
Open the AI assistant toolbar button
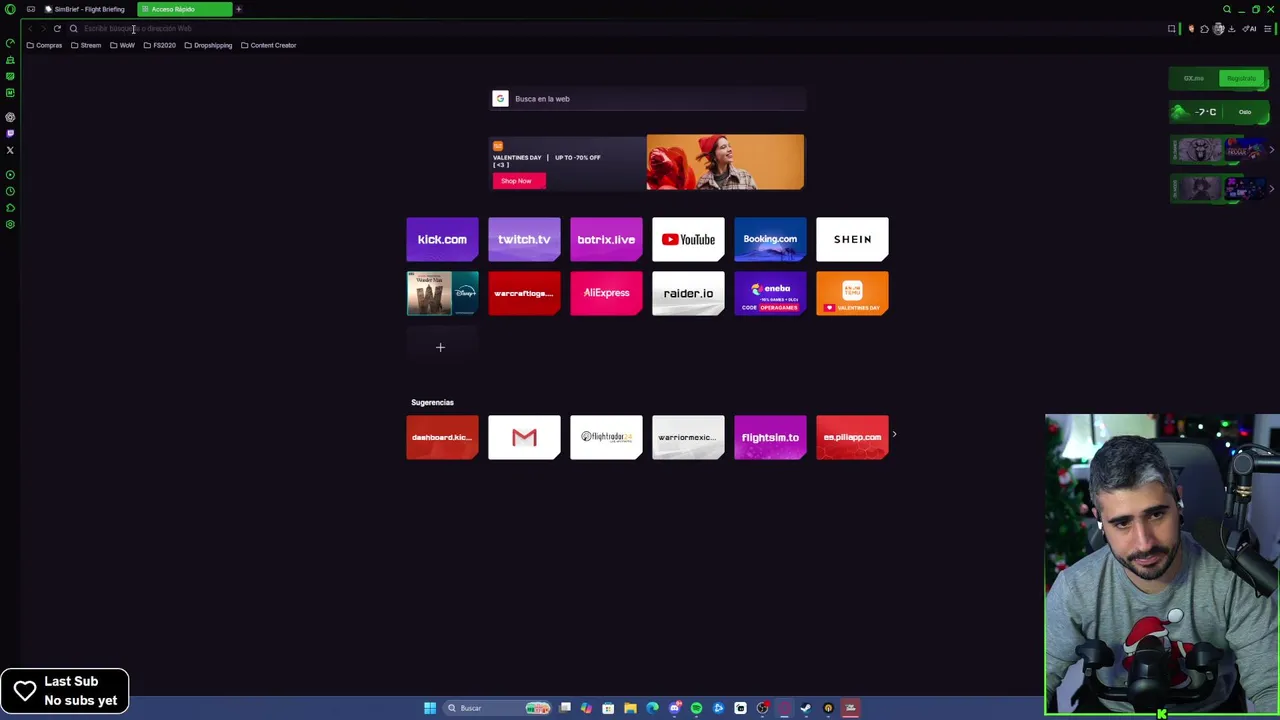pos(1249,29)
